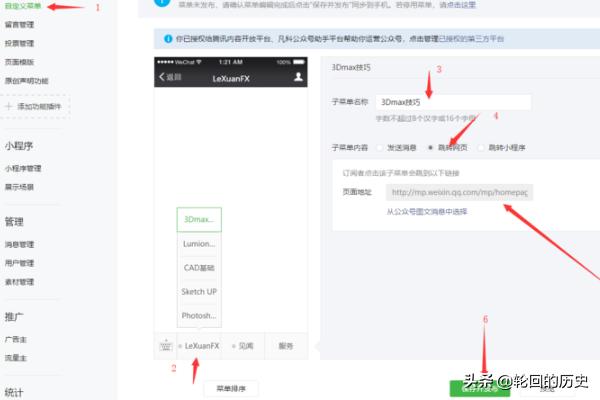The width and height of the screenshot is (600, 400).
Task: Open the 见闻 bottom menu
Action: pos(243,346)
